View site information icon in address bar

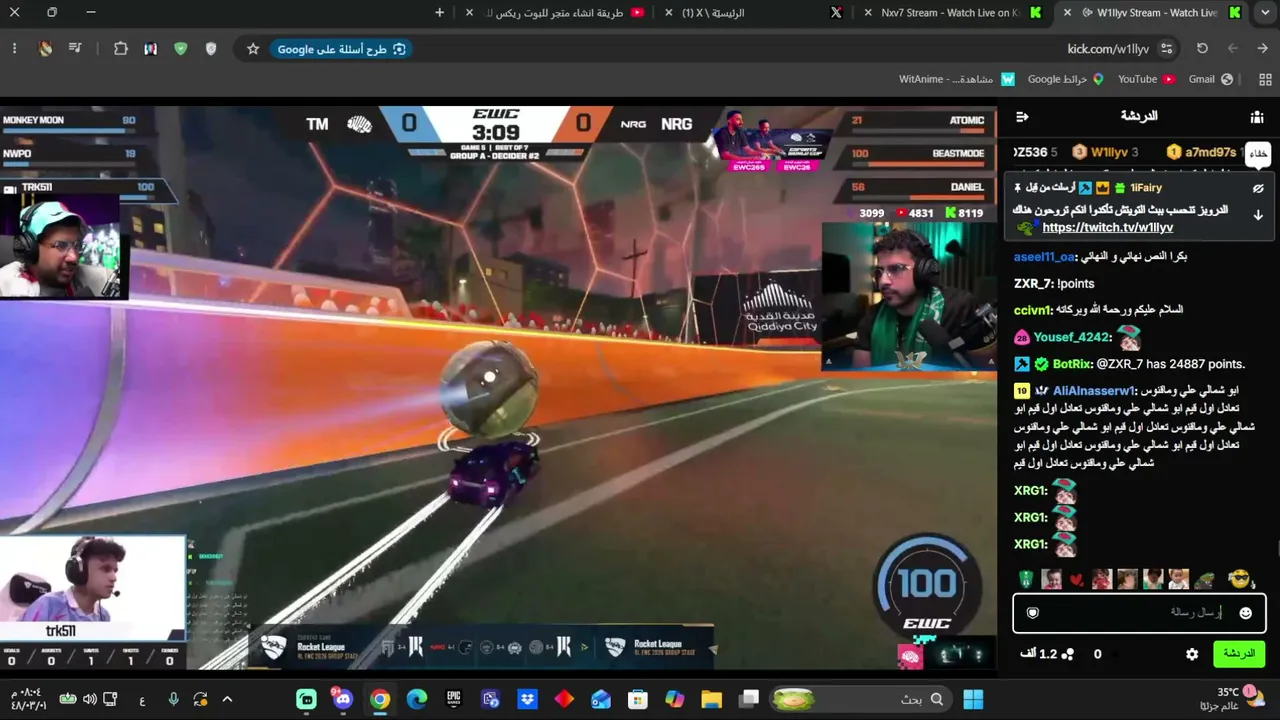pyautogui.click(x=1166, y=49)
